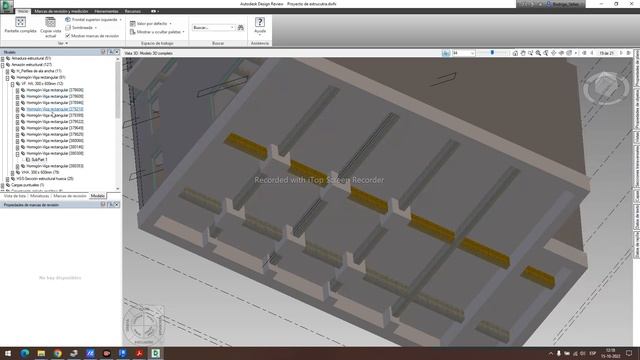Open the Acrobat icon in the taskbar
The image size is (640, 360).
tap(139, 353)
